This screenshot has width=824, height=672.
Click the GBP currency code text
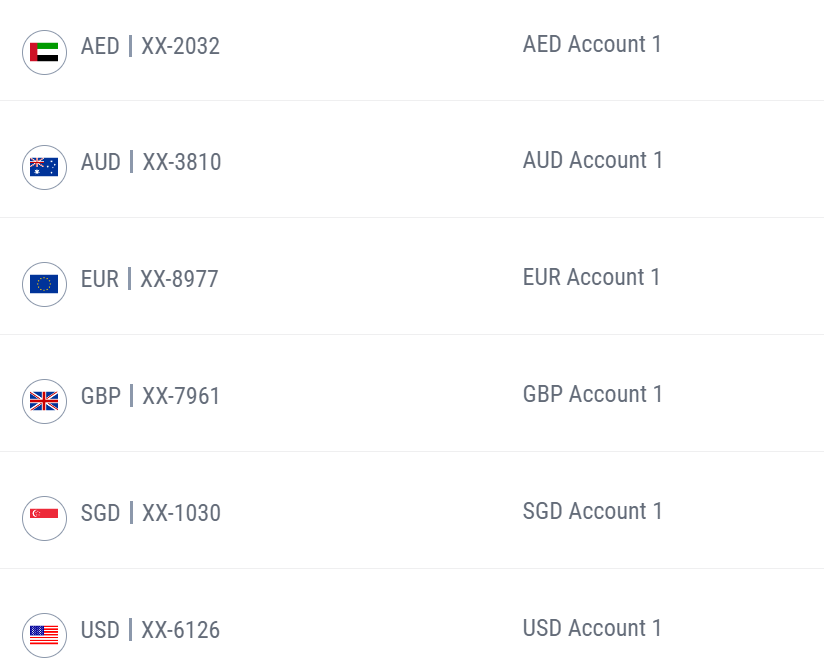click(101, 396)
